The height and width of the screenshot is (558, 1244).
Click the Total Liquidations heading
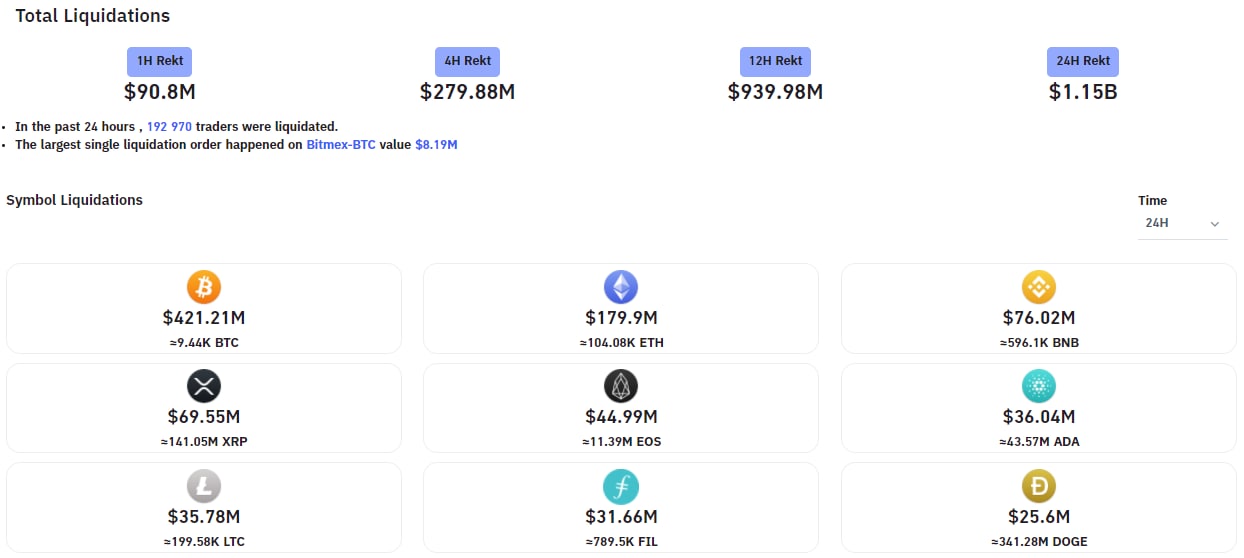point(92,16)
